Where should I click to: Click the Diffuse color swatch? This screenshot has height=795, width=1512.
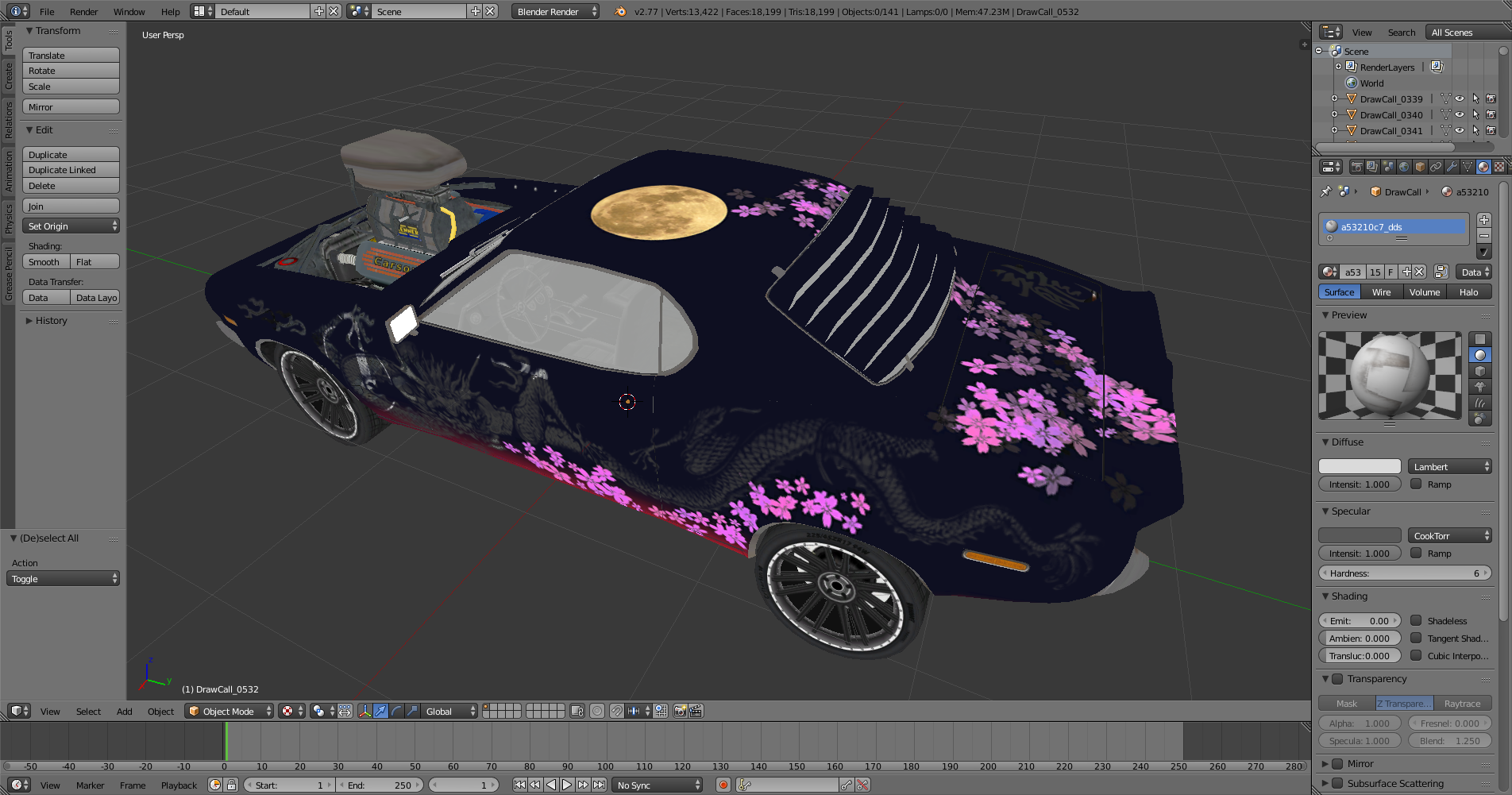[x=1360, y=466]
